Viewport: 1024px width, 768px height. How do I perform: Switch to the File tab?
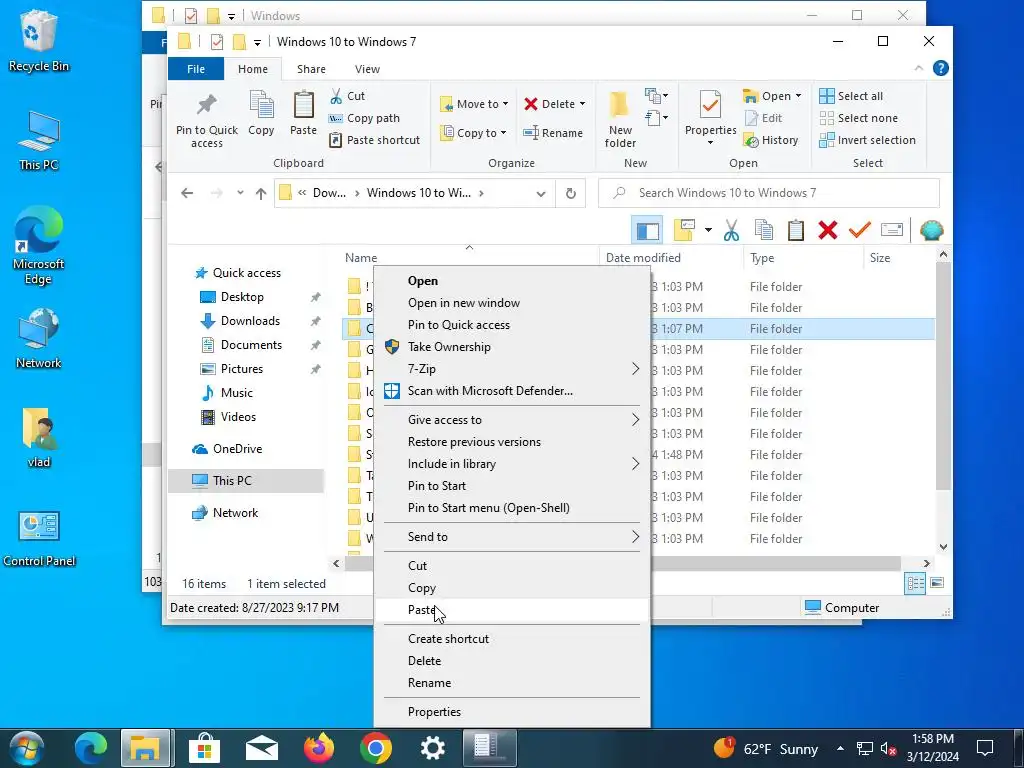196,69
